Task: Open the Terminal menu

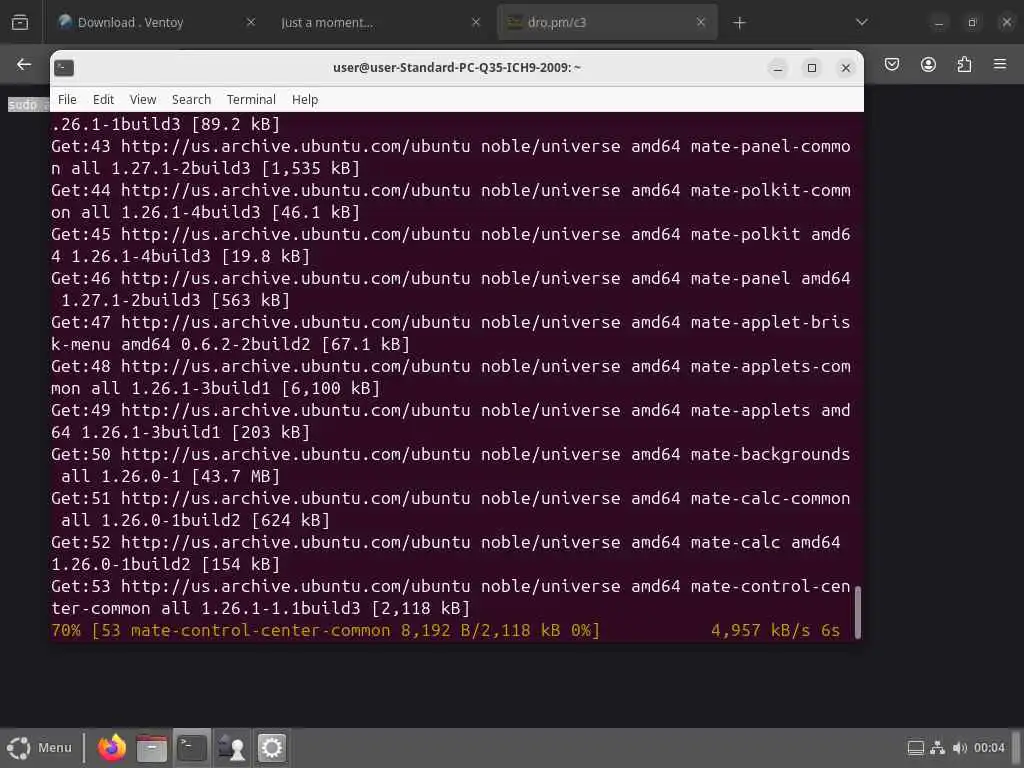Action: 251,99
